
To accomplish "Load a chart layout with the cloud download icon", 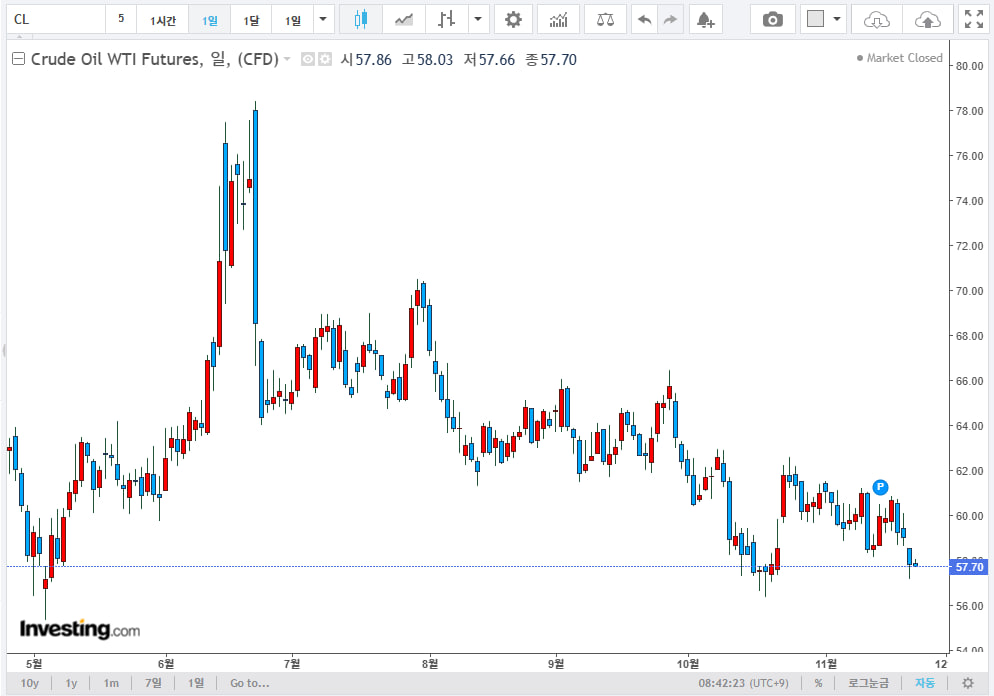I will [877, 19].
